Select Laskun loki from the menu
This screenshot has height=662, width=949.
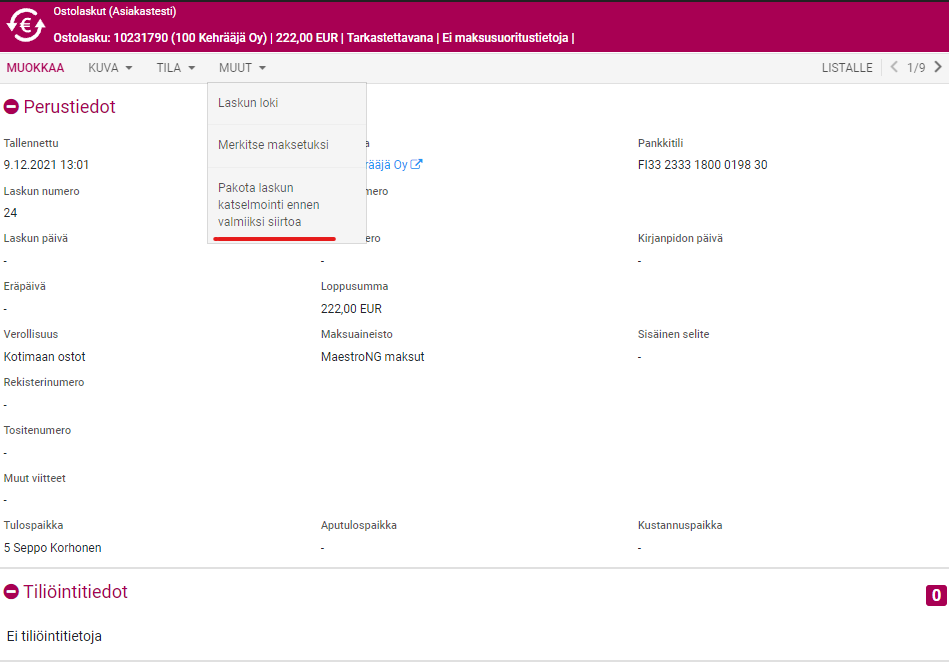click(x=248, y=103)
